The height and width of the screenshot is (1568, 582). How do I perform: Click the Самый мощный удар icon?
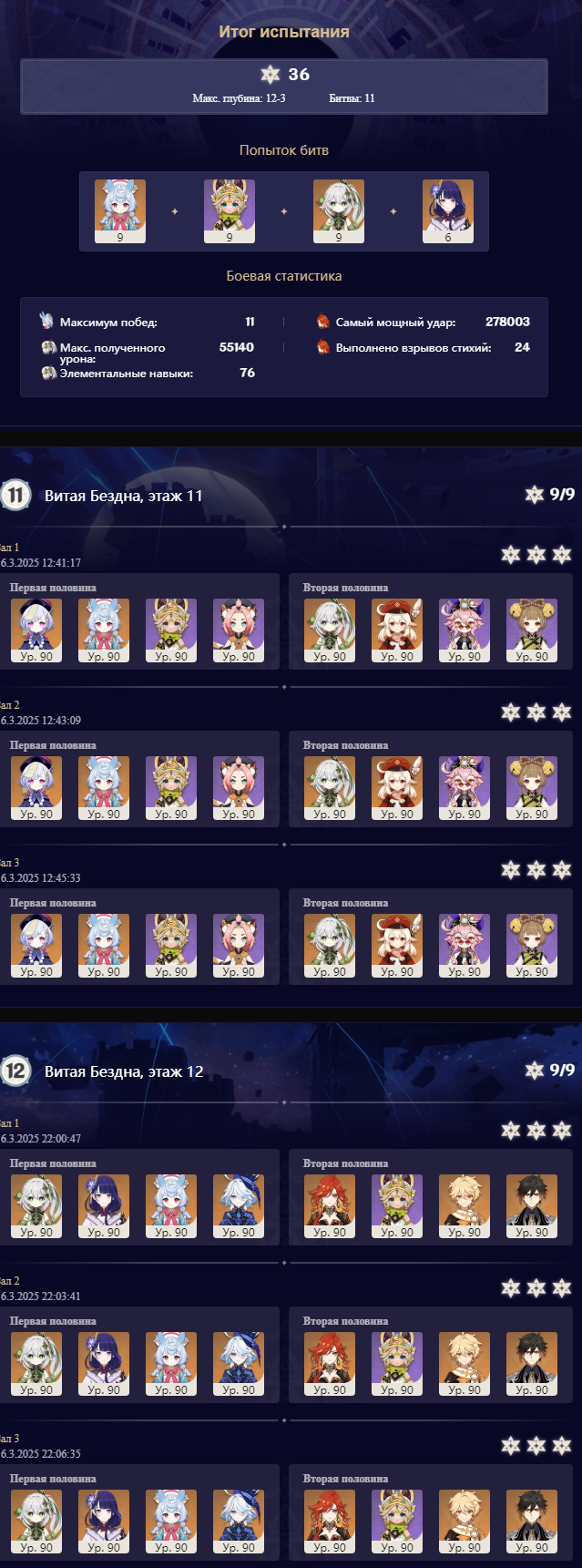322,322
